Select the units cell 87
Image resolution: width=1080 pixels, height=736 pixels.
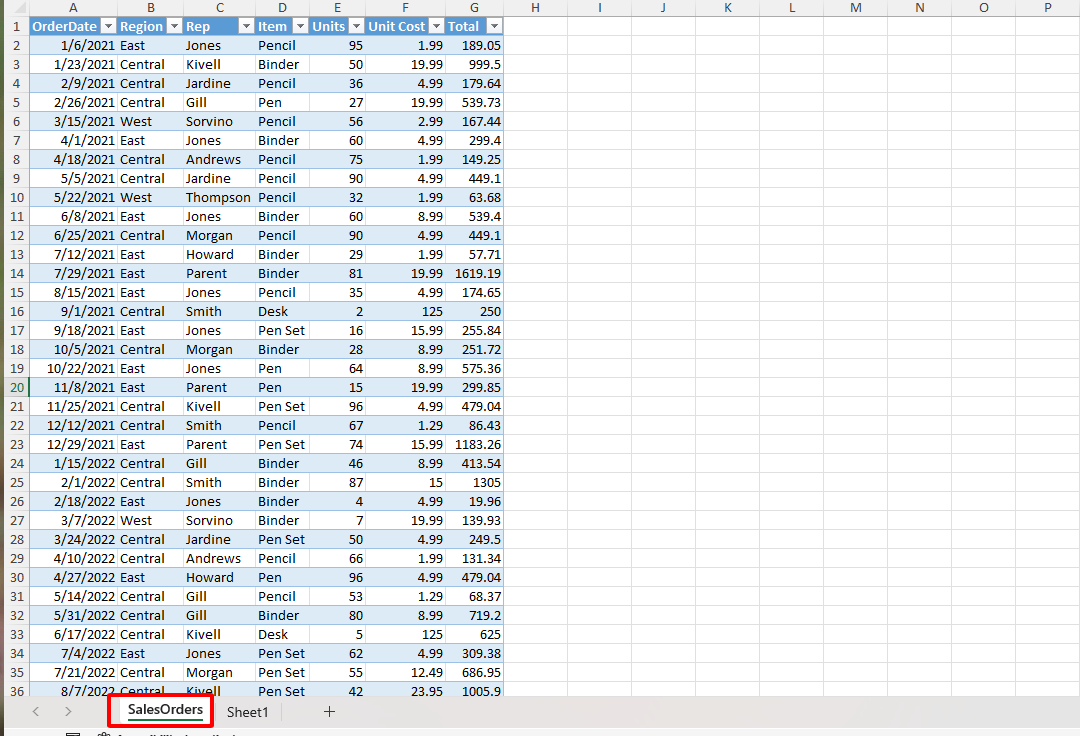[338, 483]
